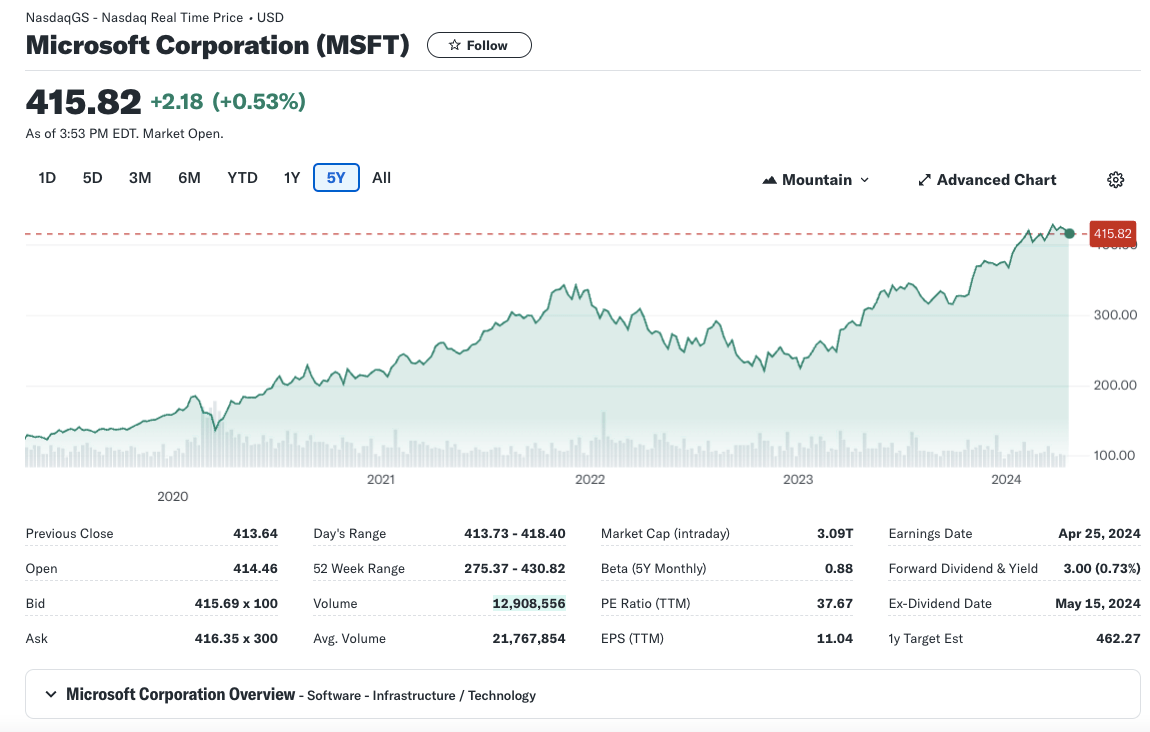Click the 52 Week Range value 275.37 - 430.82
1150x732 pixels.
pyautogui.click(x=515, y=568)
